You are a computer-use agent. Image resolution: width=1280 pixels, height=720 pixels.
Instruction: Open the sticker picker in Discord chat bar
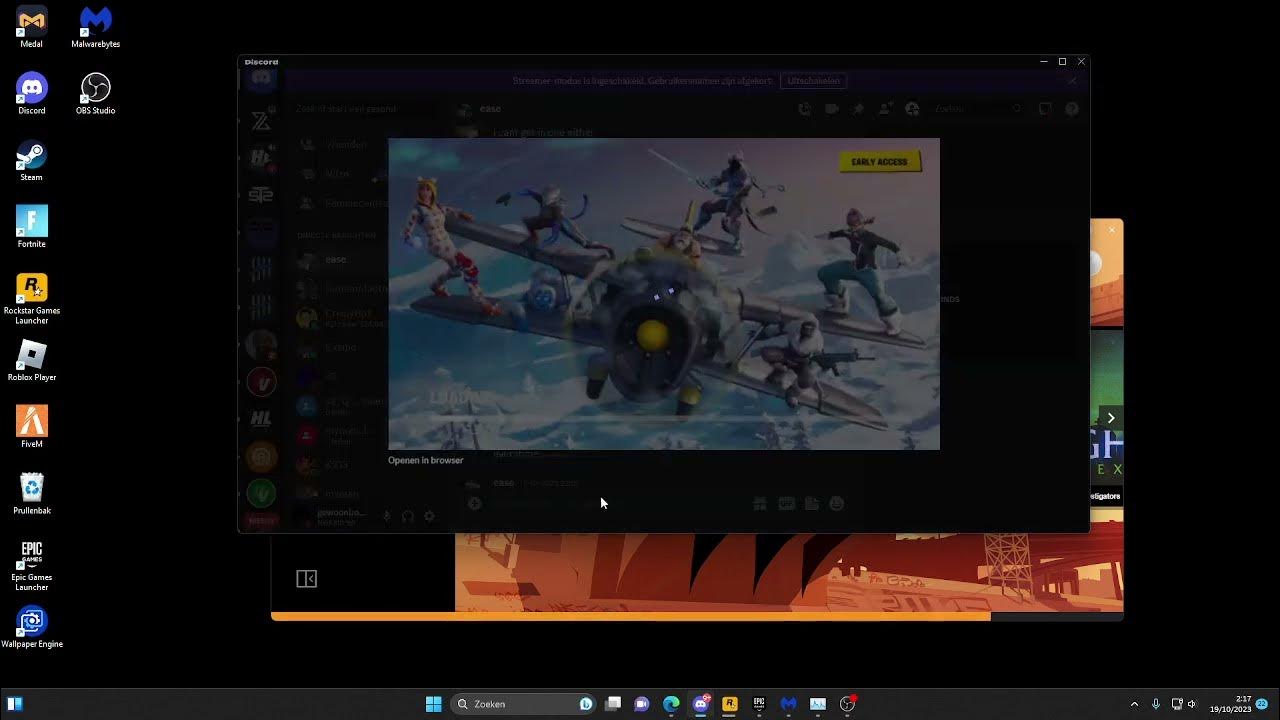[811, 504]
